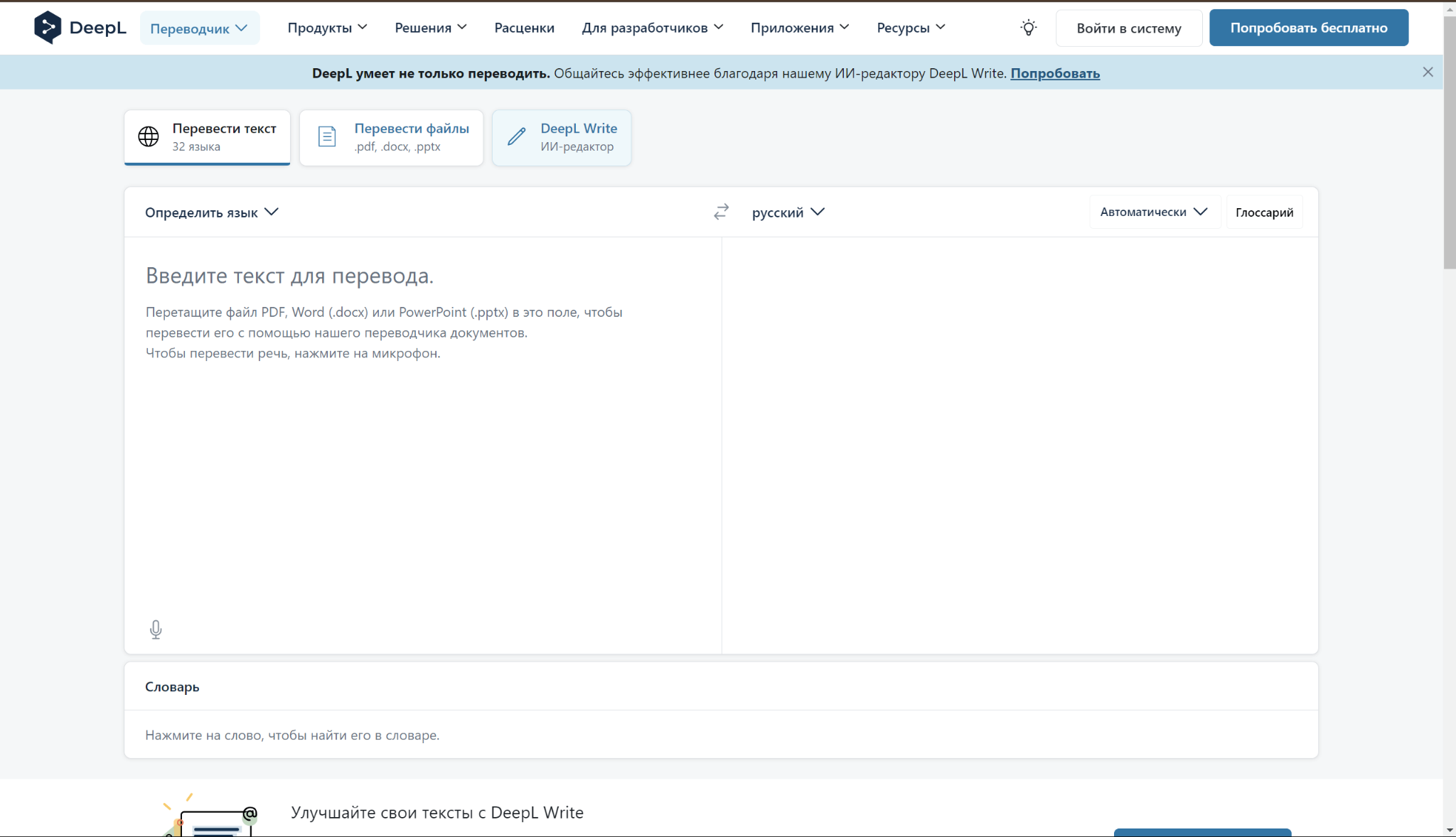Select the globe icon on translate text tab
Viewport: 1456px width, 837px height.
(149, 136)
